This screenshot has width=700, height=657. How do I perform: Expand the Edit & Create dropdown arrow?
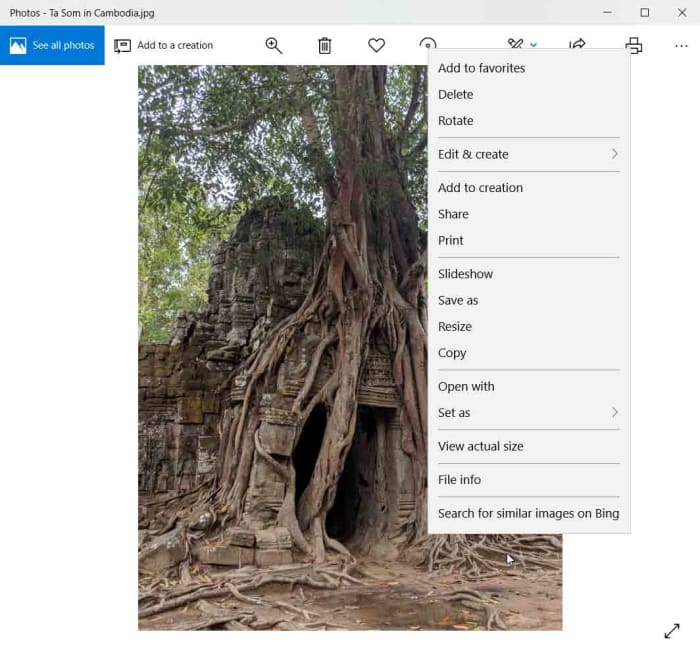tap(533, 45)
